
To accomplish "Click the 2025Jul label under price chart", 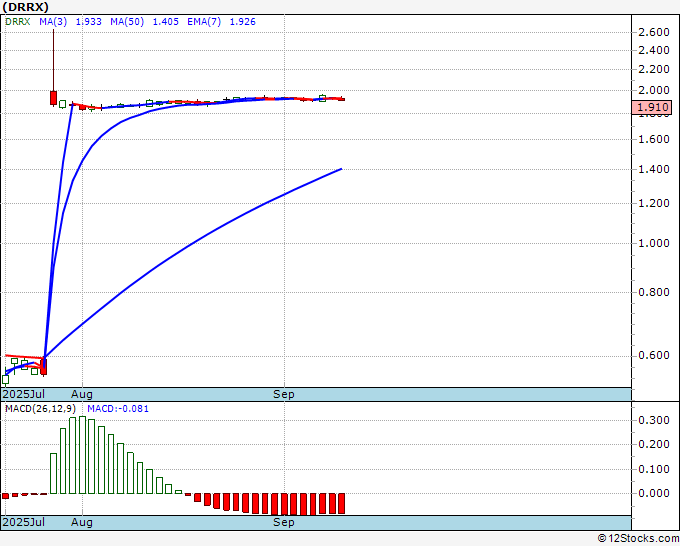I will coord(24,394).
